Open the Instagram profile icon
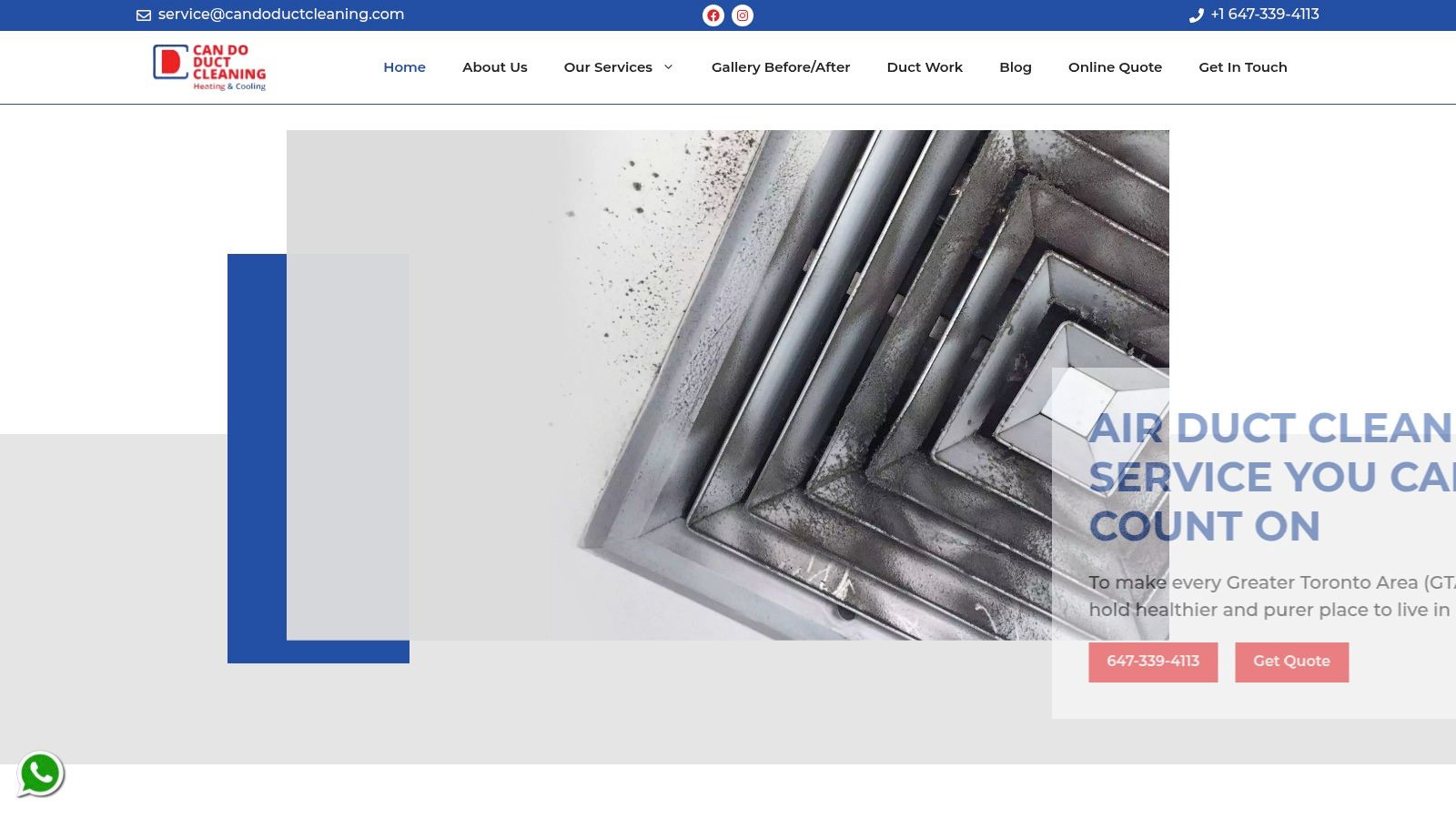This screenshot has width=1456, height=819. (743, 15)
